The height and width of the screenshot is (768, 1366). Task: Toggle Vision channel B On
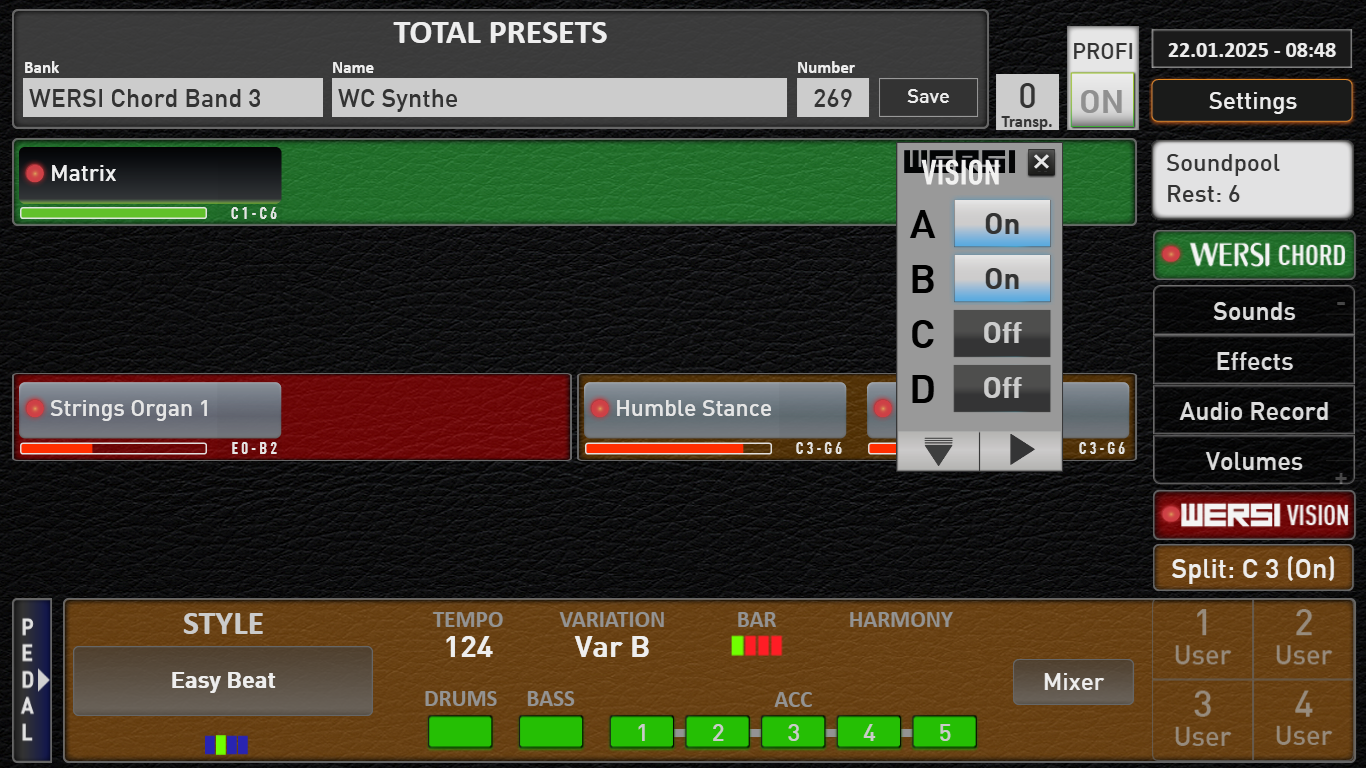tap(1002, 279)
